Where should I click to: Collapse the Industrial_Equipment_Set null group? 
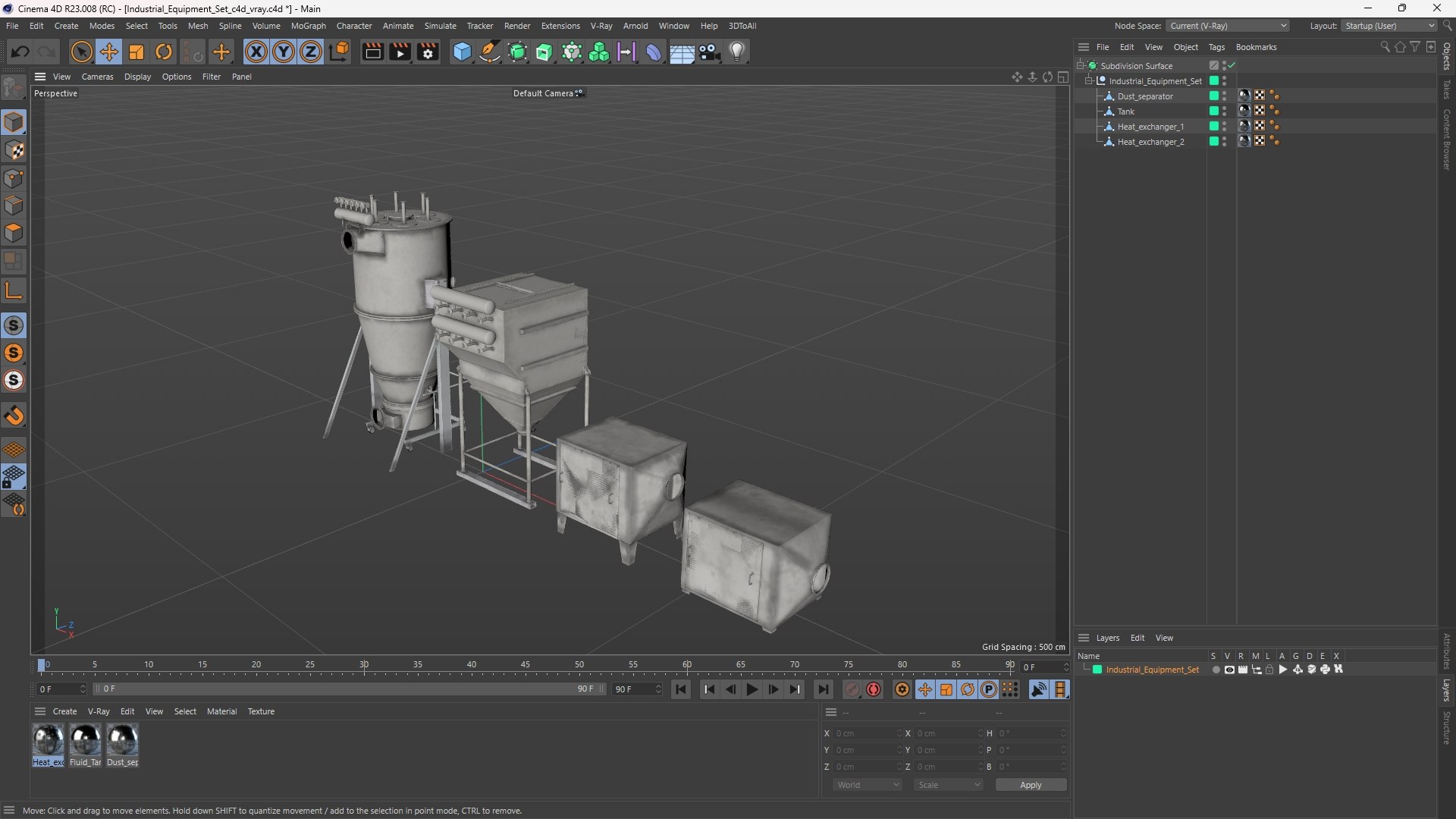click(x=1089, y=81)
